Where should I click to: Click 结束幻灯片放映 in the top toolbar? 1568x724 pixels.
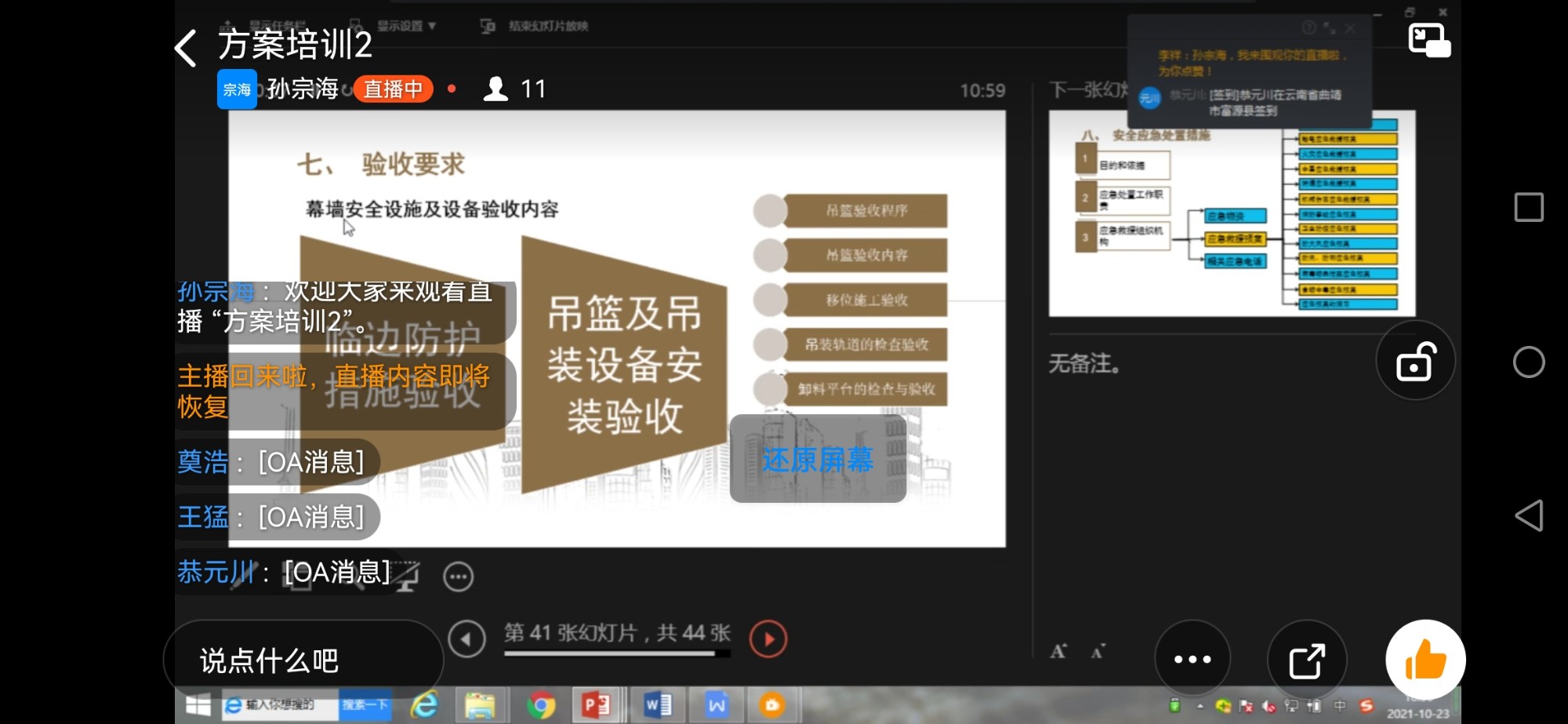(547, 26)
